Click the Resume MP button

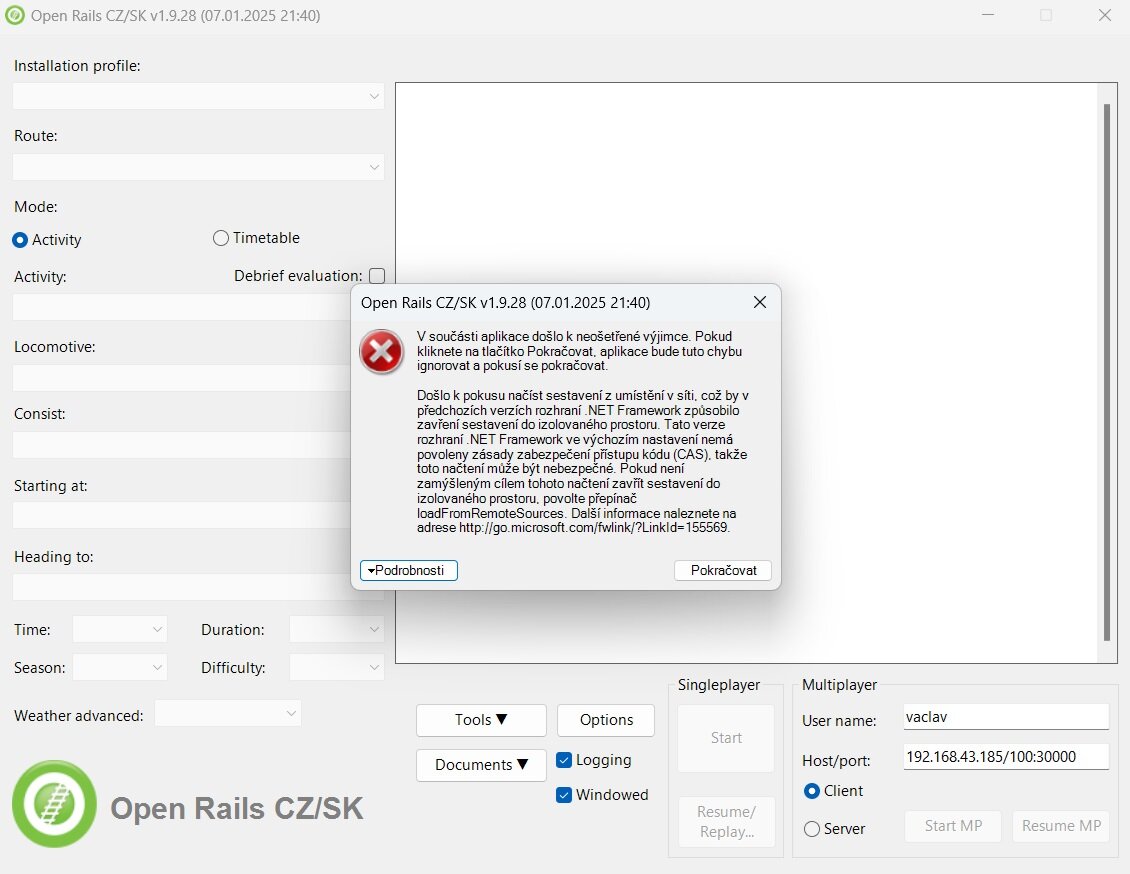(1061, 826)
